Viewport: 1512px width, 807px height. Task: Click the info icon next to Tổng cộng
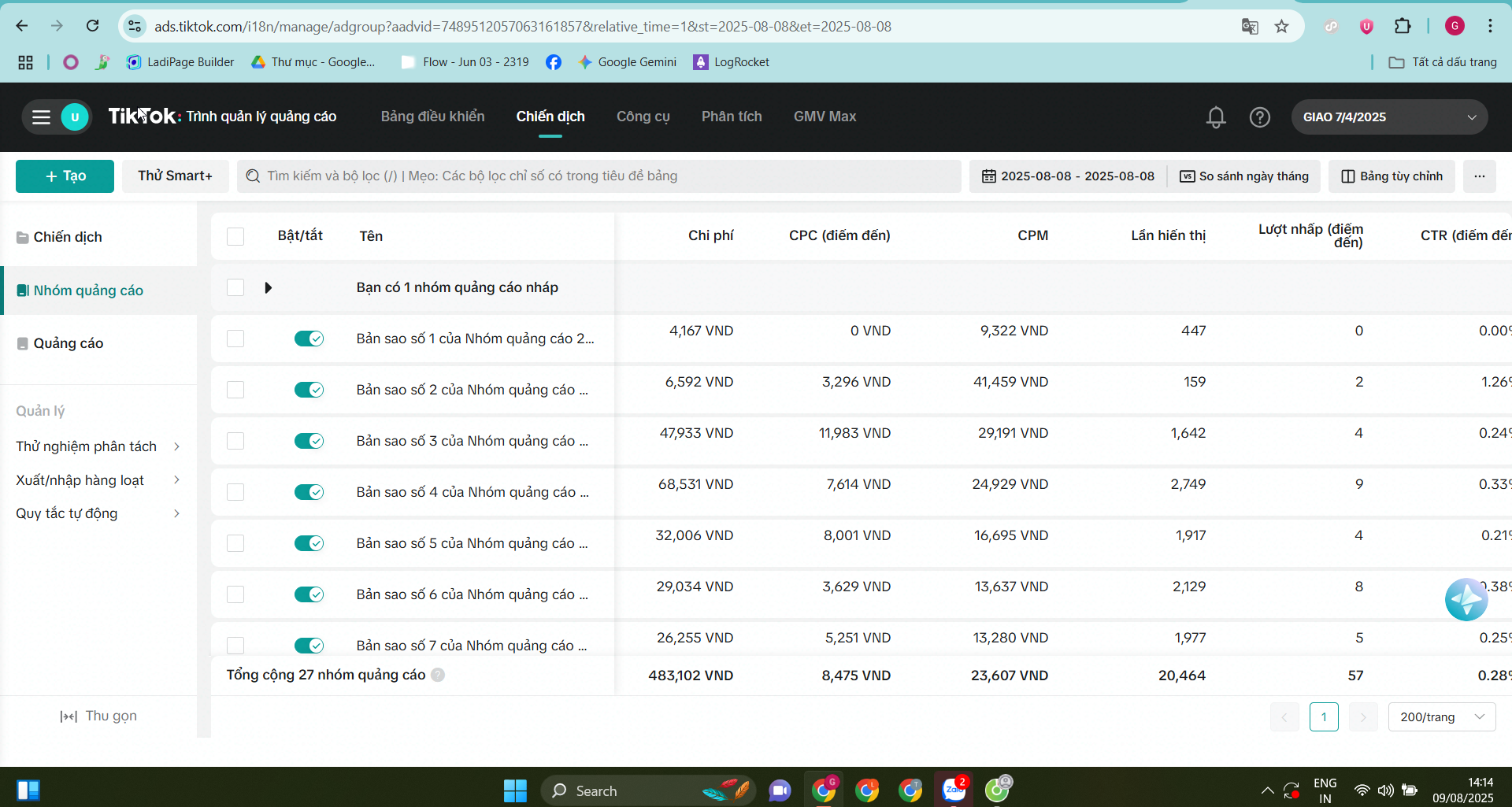[438, 675]
